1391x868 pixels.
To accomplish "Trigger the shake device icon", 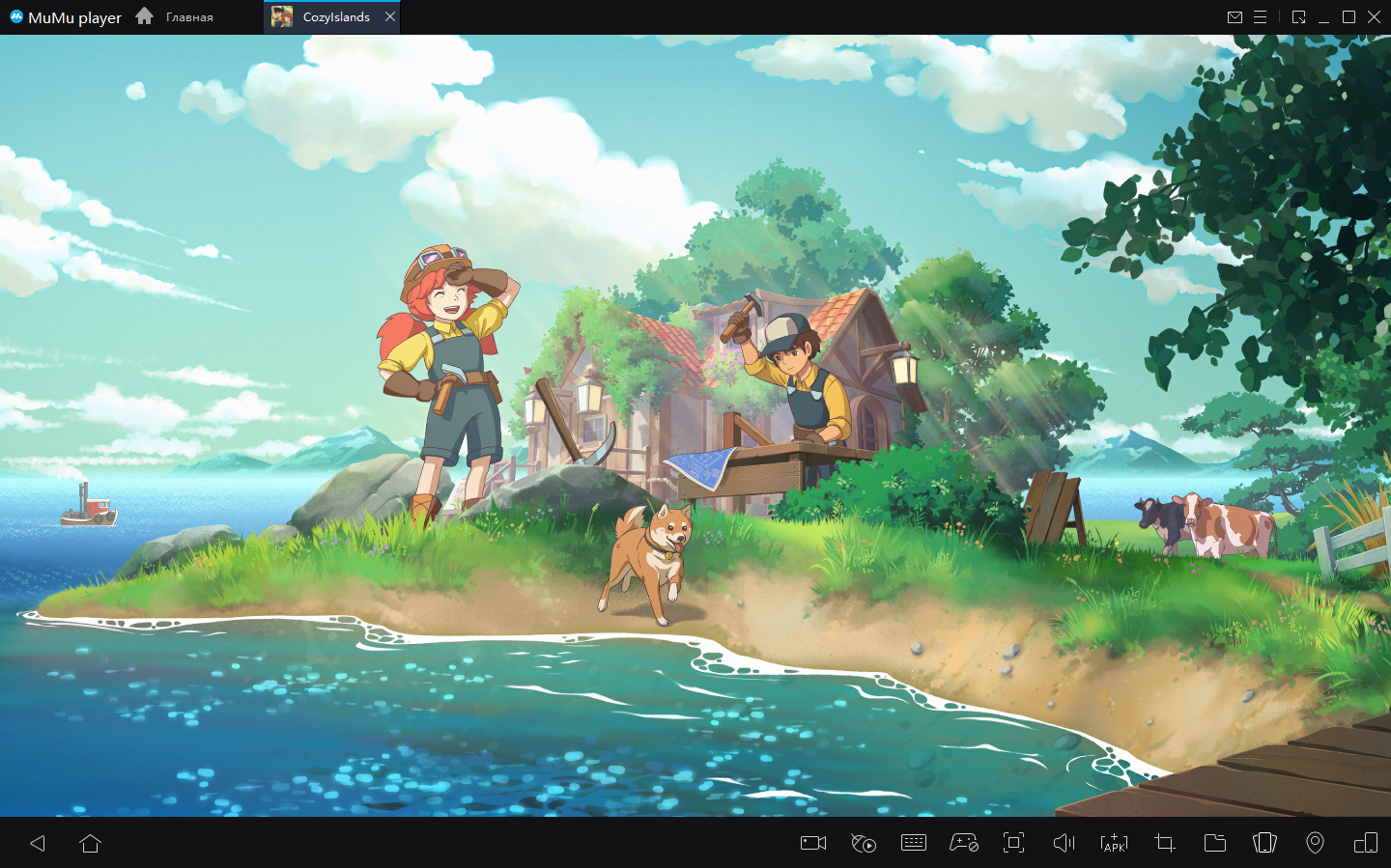I will [1264, 843].
